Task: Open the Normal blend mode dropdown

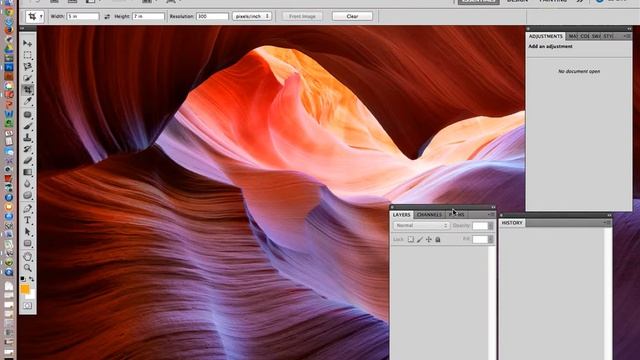Action: [x=421, y=225]
